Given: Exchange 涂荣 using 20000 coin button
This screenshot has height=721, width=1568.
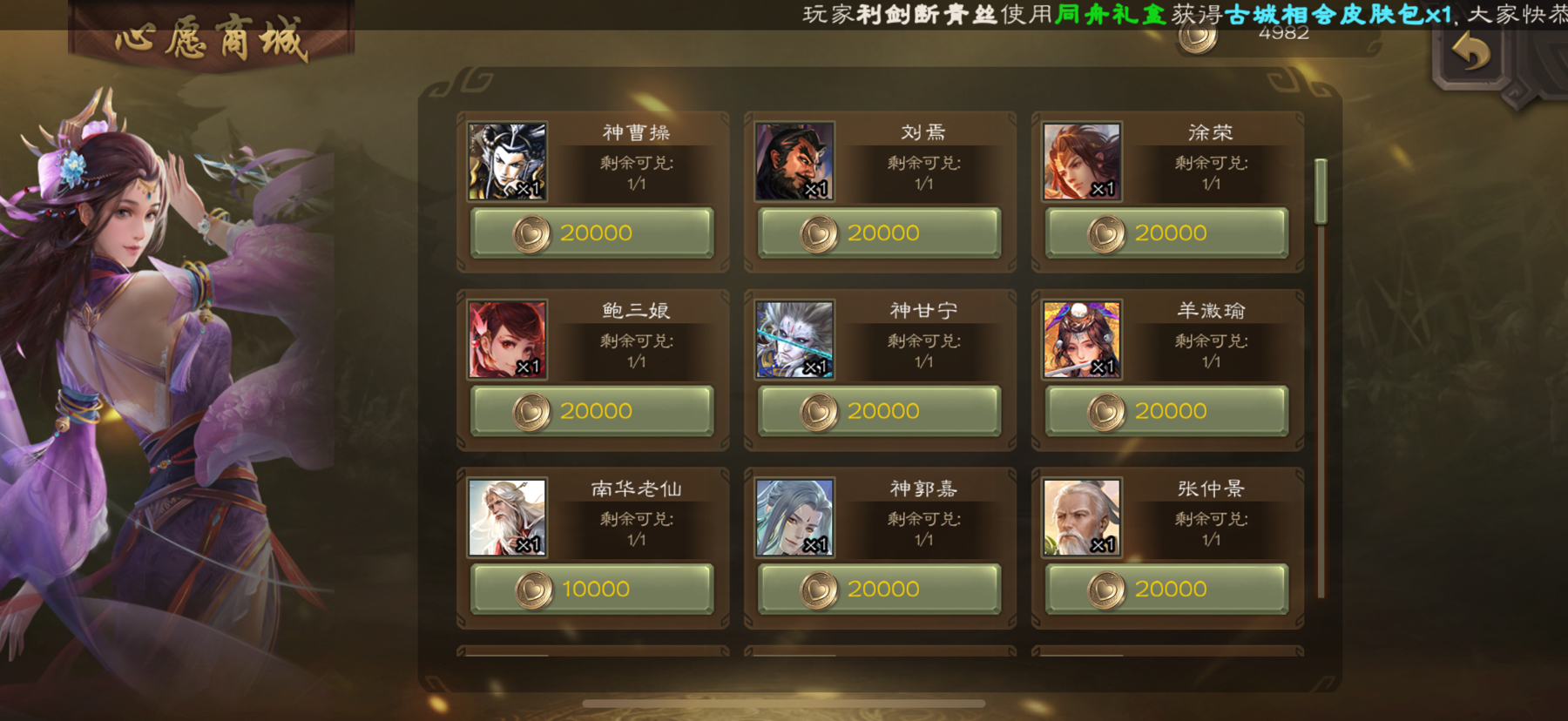Looking at the screenshot, I should [x=1167, y=232].
